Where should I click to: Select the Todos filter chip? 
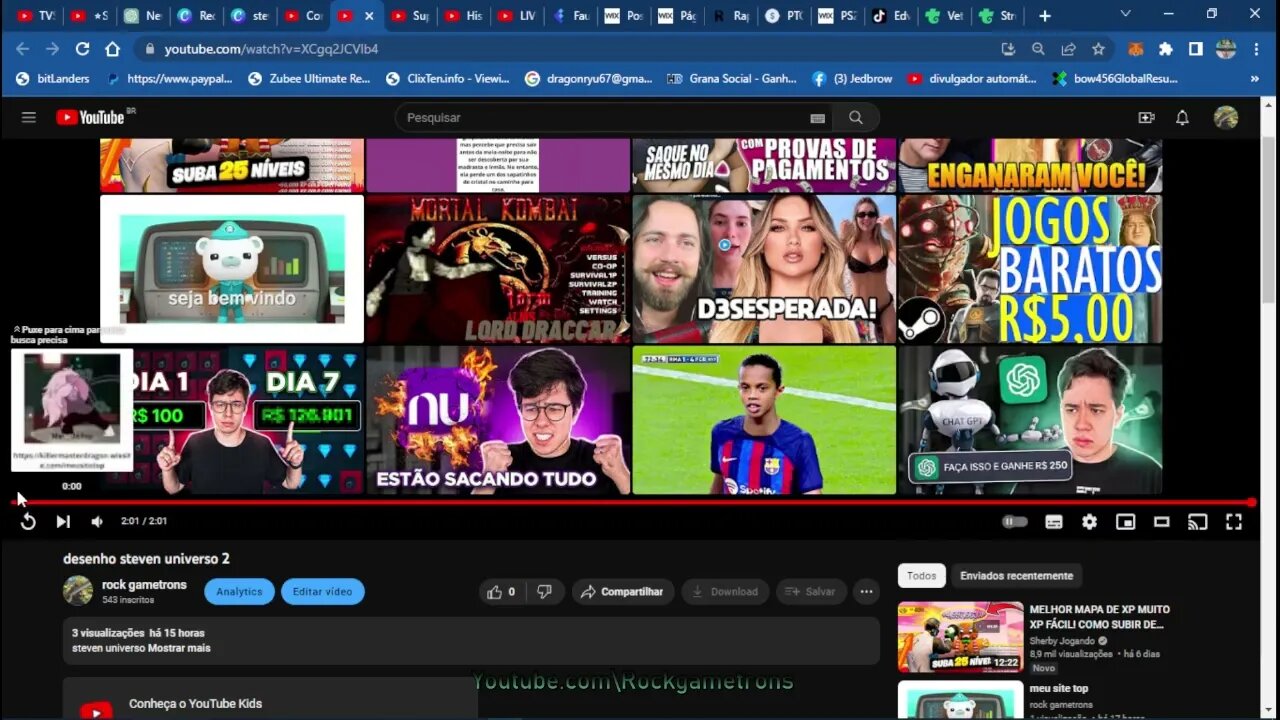point(922,576)
